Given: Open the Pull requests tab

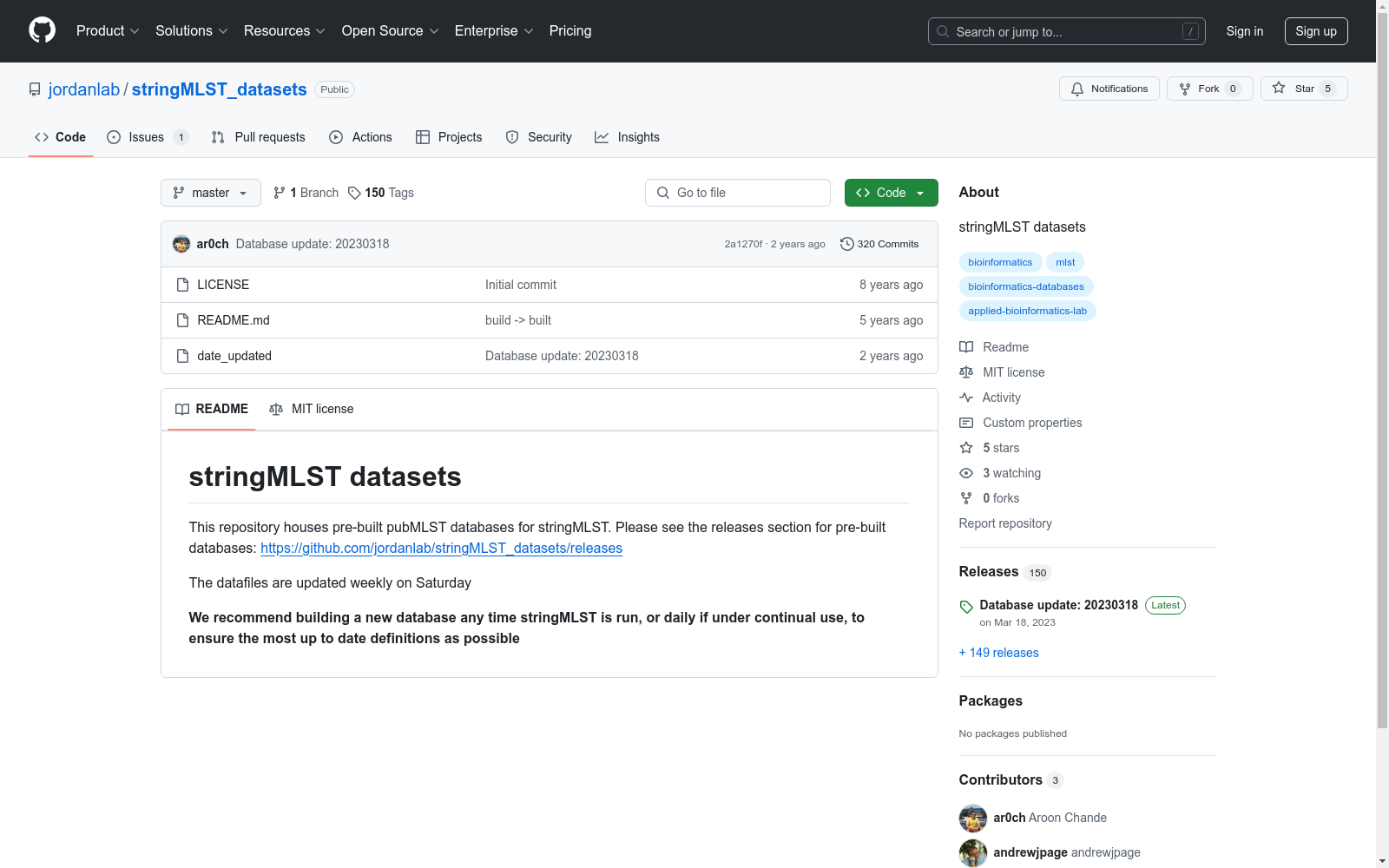Looking at the screenshot, I should coord(259,137).
